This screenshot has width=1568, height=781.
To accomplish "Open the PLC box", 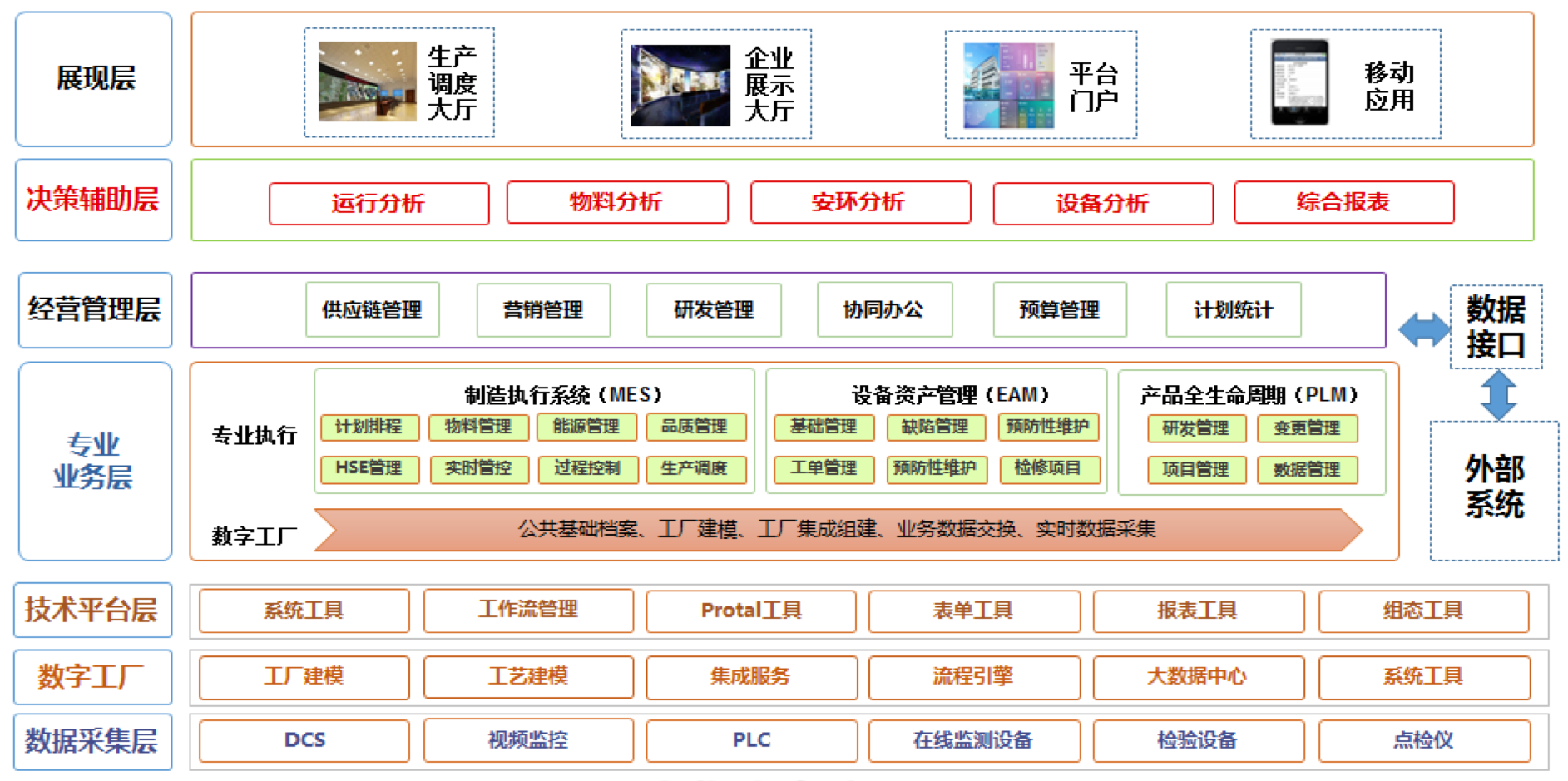I will (x=752, y=741).
